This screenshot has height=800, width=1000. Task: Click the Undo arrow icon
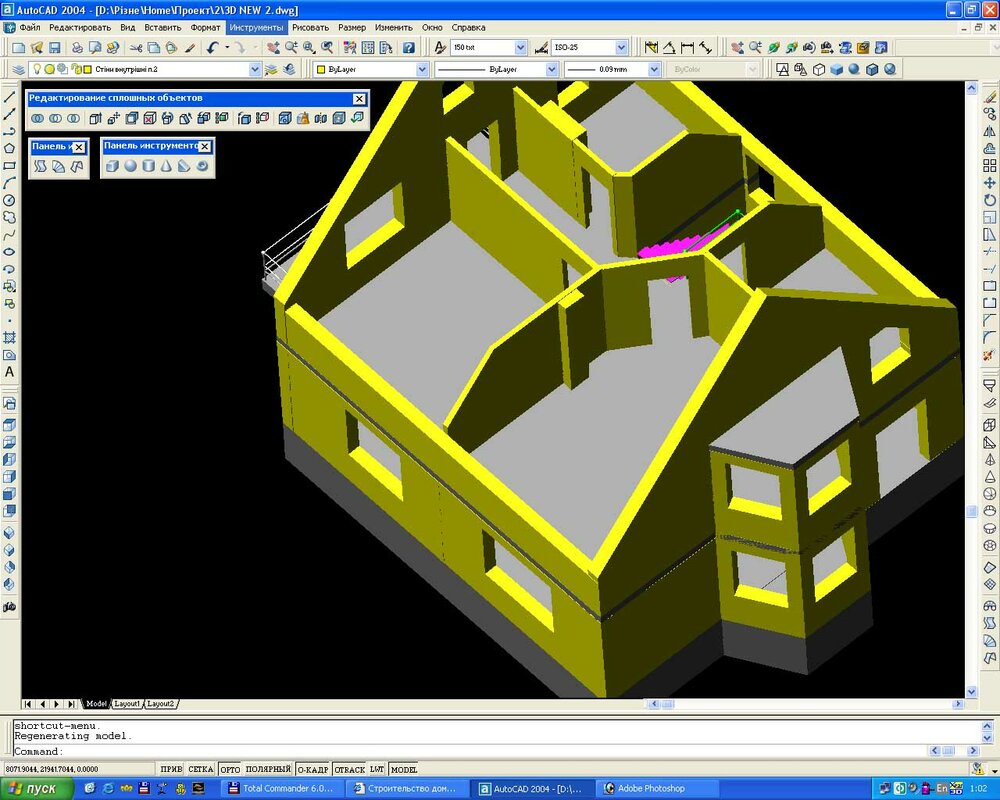[x=213, y=47]
